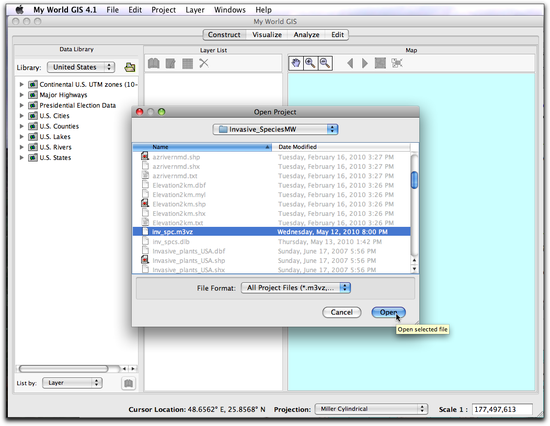Click Elevation2km.dbf file row
The width and height of the screenshot is (550, 426).
pyautogui.click(x=271, y=185)
